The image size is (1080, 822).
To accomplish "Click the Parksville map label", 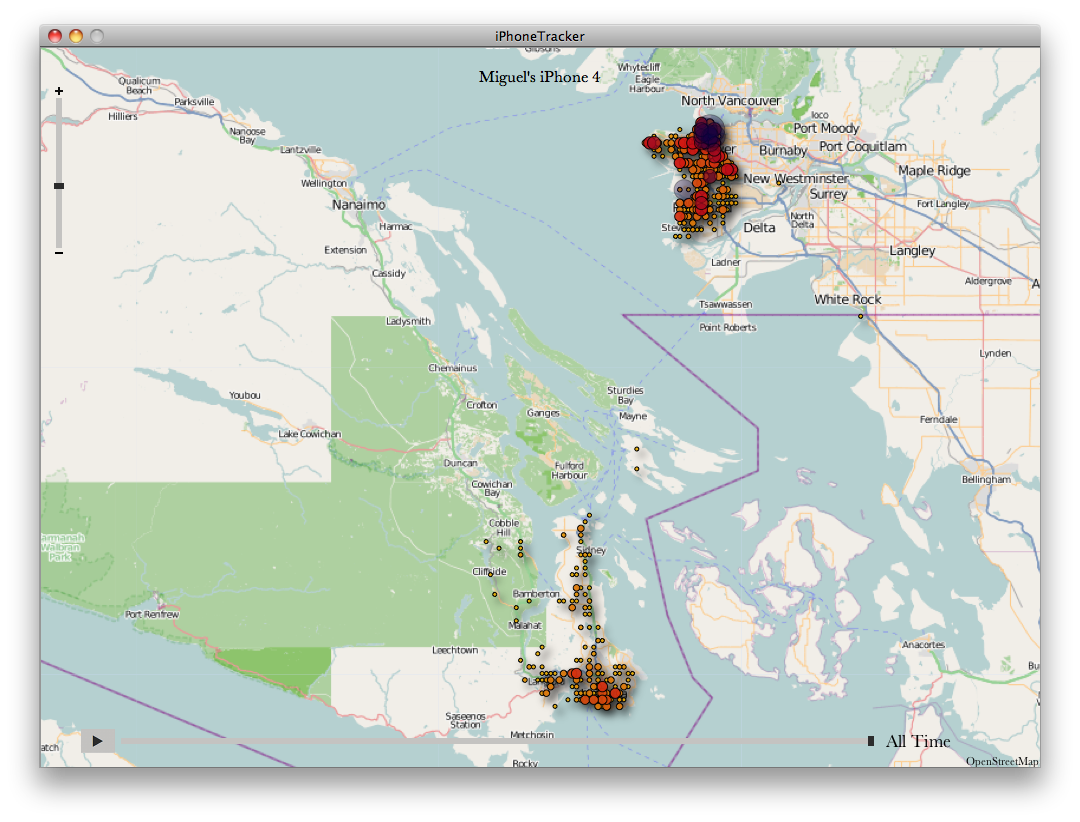I will 194,102.
